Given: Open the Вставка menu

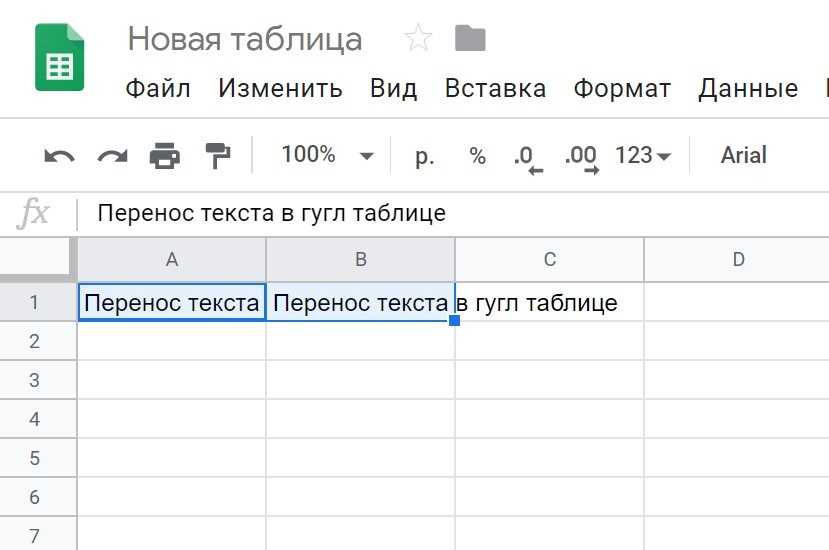Looking at the screenshot, I should click(495, 89).
